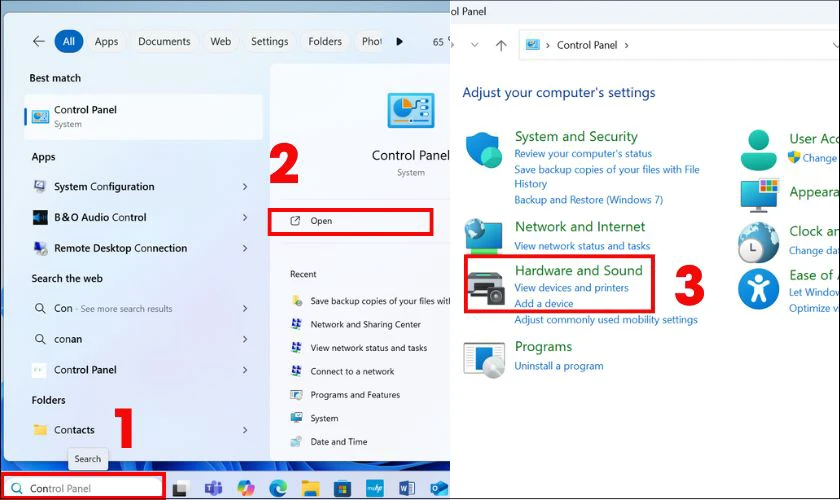Open Microsoft Store from the taskbar
Screen dimensions: 840x500
342,488
